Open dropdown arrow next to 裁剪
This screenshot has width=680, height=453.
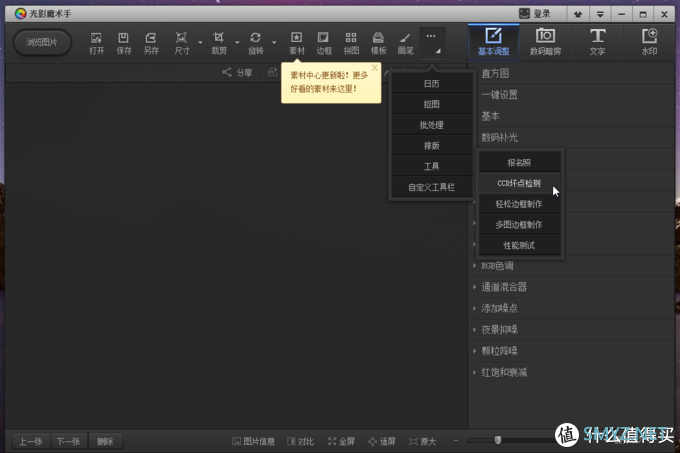(237, 42)
